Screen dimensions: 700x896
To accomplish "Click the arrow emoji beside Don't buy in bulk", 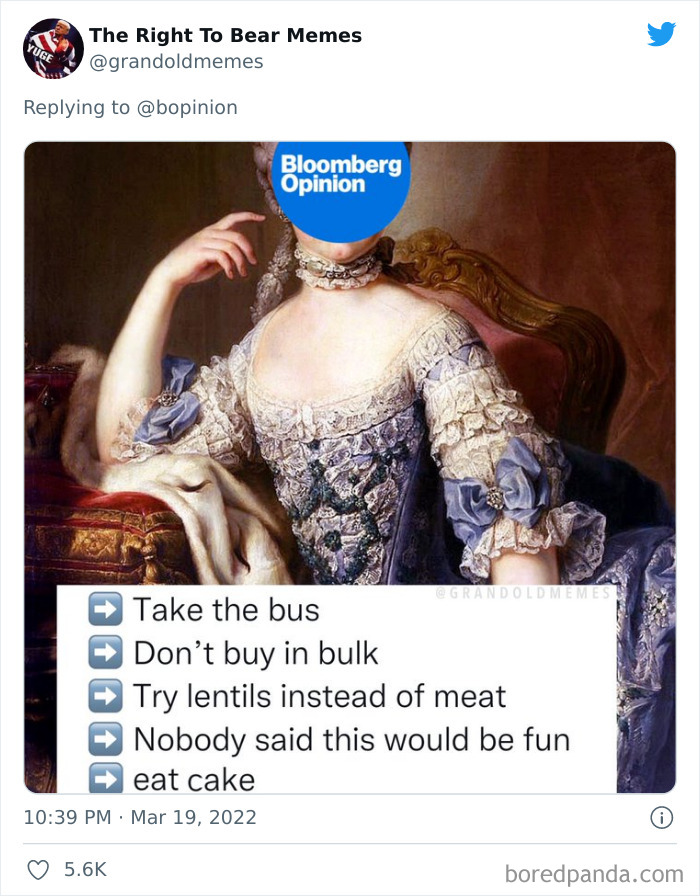I will tap(105, 653).
